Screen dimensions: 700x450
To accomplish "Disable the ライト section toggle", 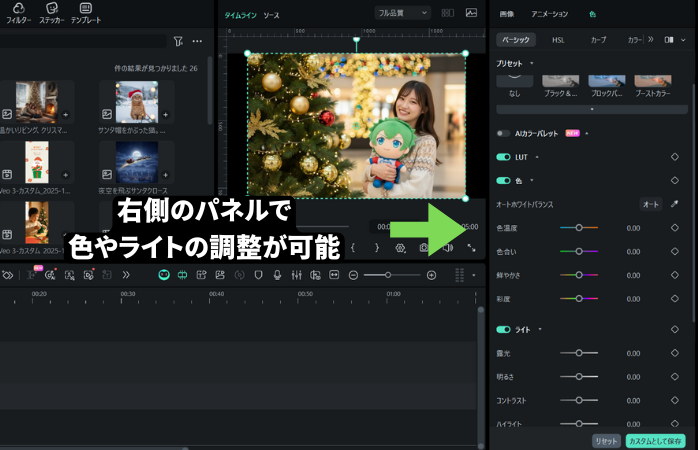I will point(503,329).
